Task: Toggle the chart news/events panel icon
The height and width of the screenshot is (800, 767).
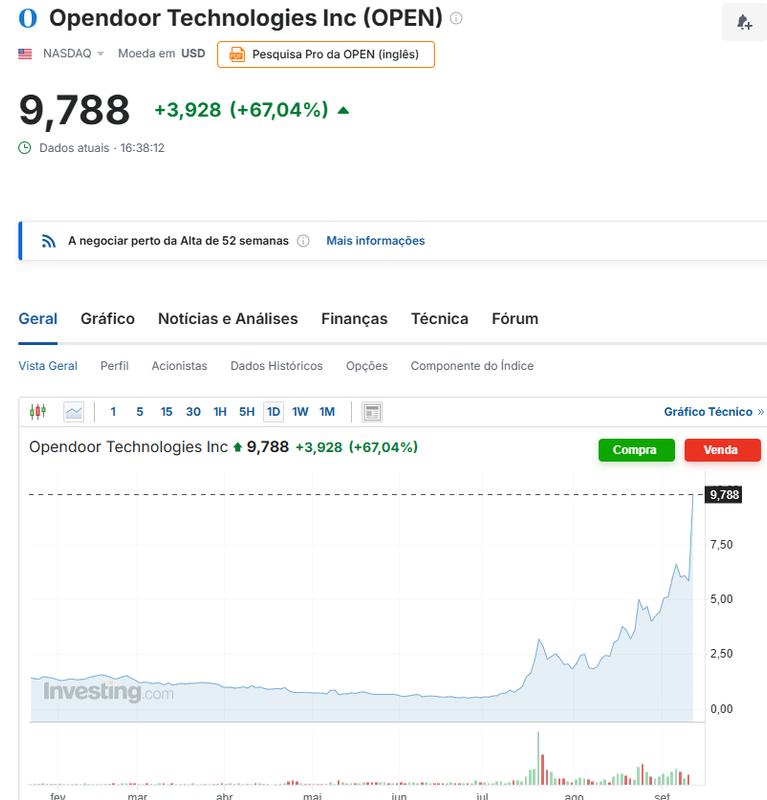Action: click(x=372, y=412)
